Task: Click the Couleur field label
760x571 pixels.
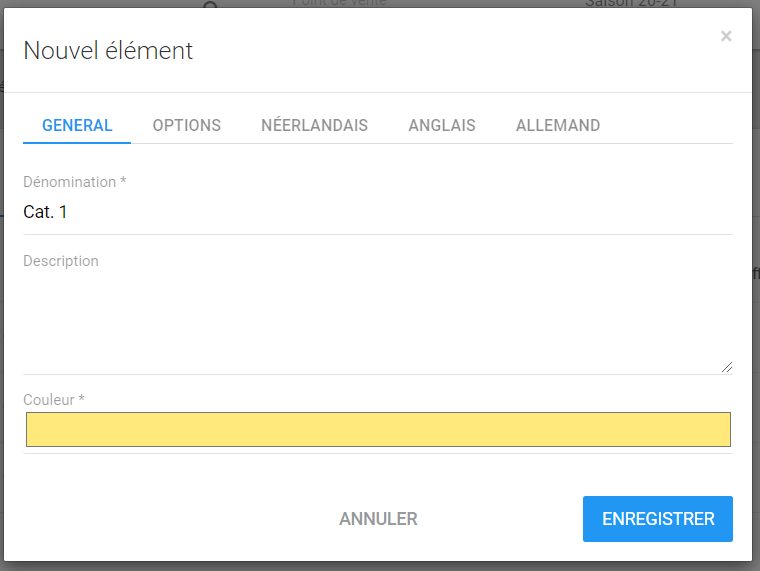Action: coord(54,400)
